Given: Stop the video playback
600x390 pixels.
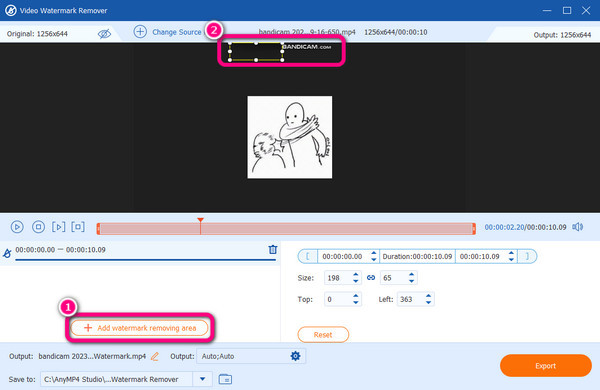Looking at the screenshot, I should tap(38, 227).
